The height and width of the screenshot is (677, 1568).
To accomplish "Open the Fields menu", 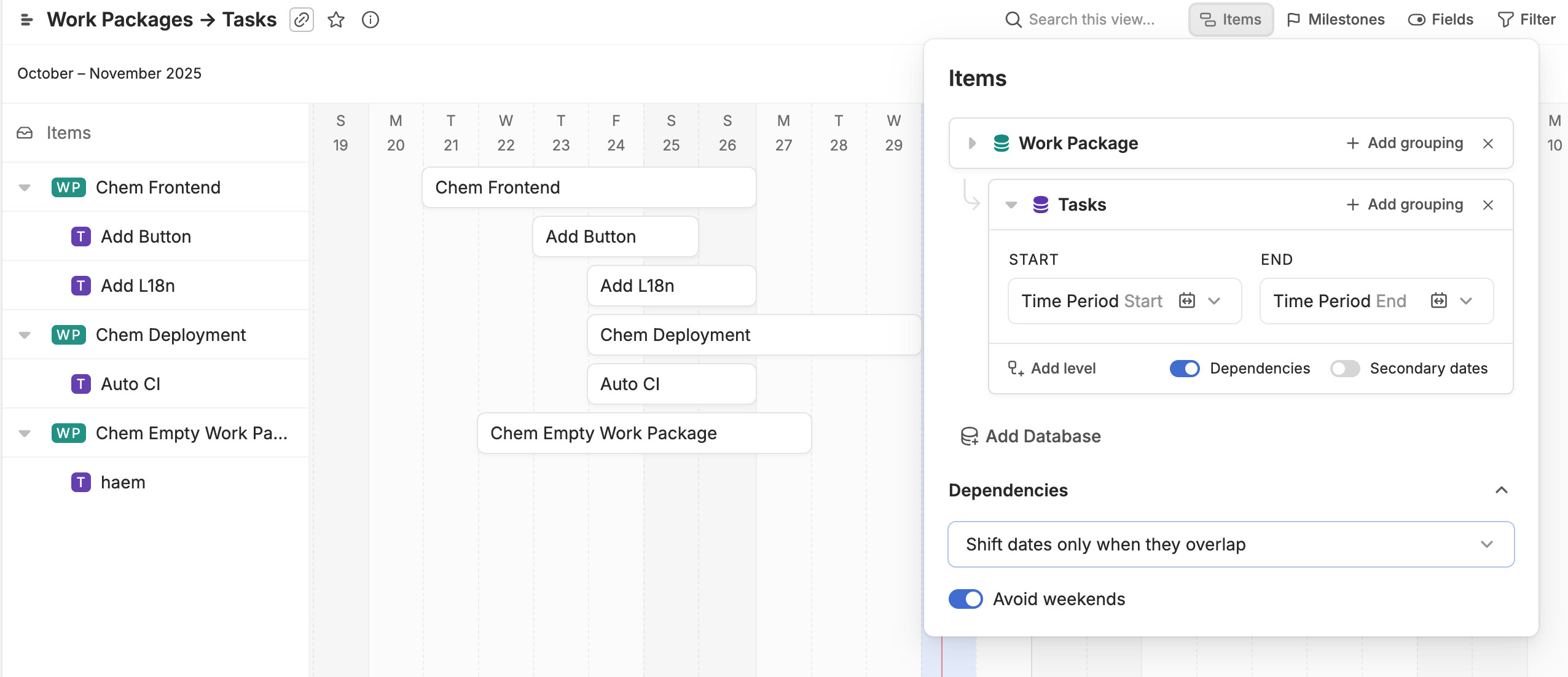I will (1441, 20).
